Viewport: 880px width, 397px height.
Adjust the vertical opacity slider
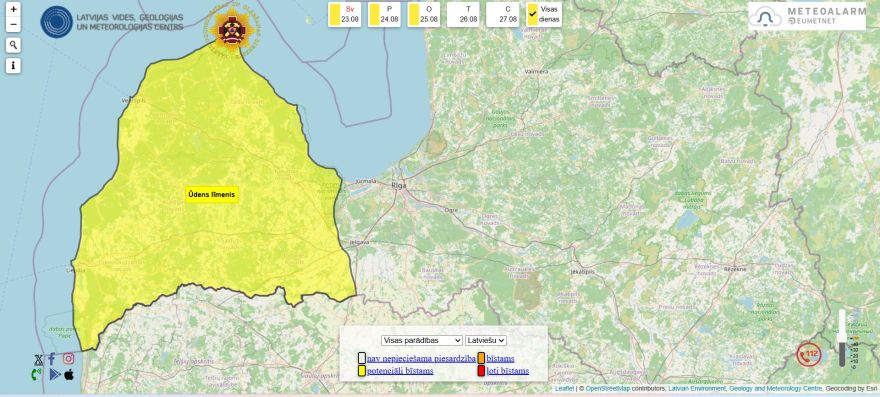[842, 339]
